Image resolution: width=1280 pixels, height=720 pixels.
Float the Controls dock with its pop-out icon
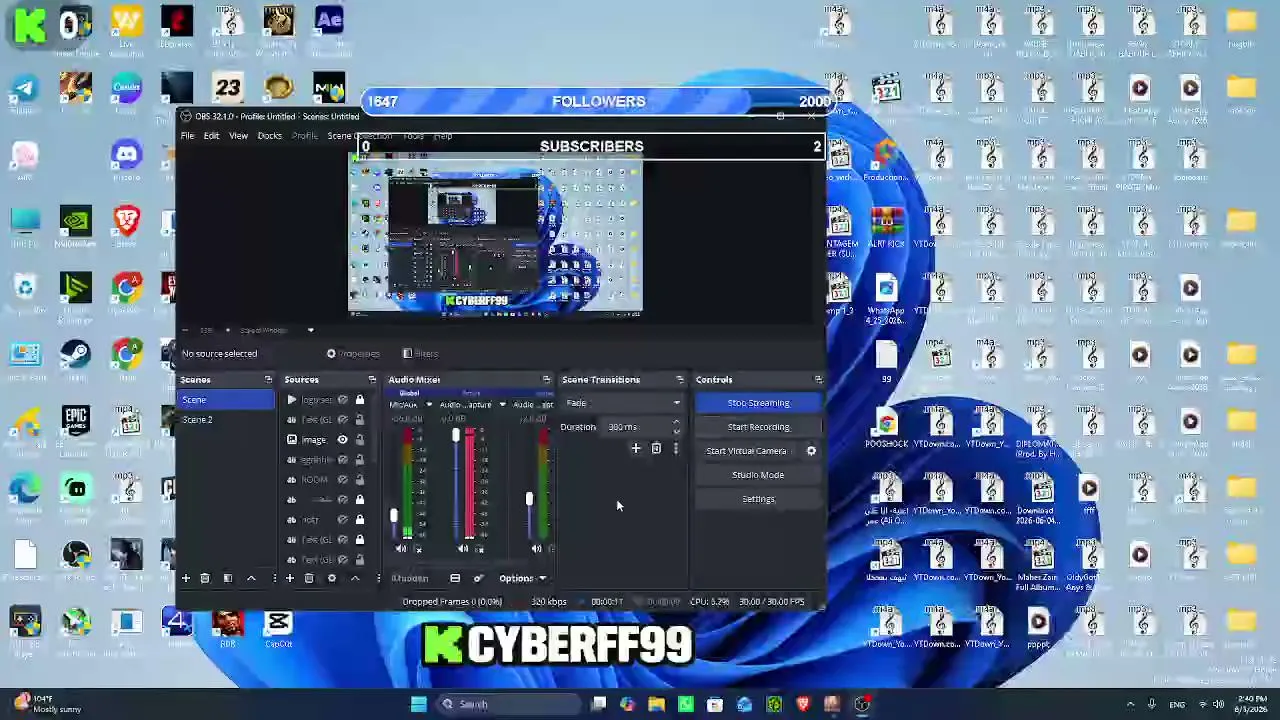pyautogui.click(x=818, y=380)
